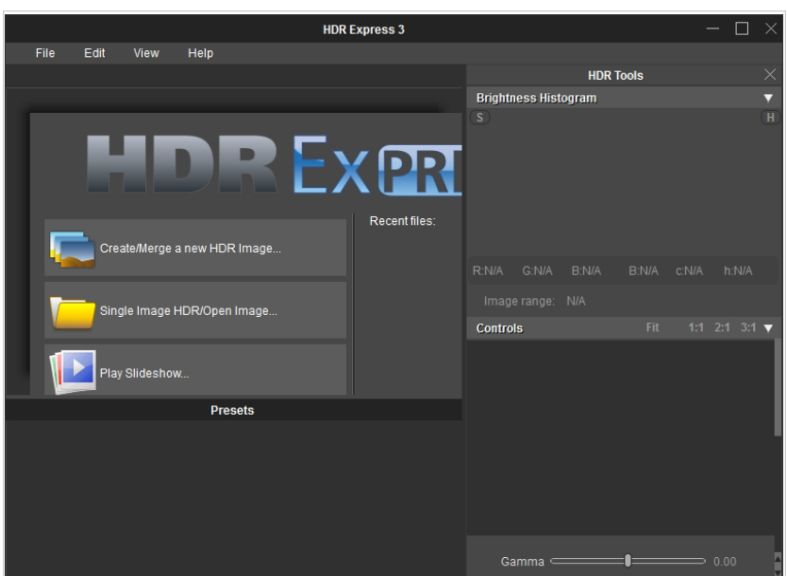
Task: Open the Edit menu
Action: click(94, 53)
